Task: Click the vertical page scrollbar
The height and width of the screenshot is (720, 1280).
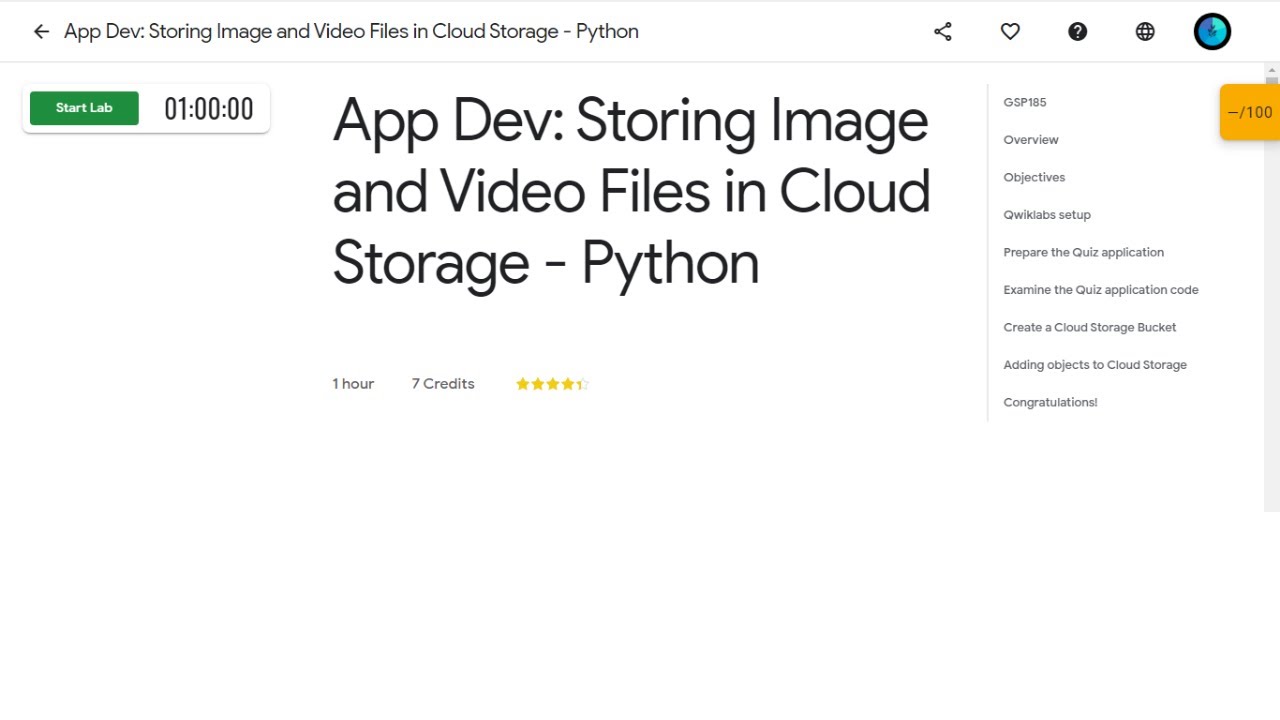Action: 1272,288
